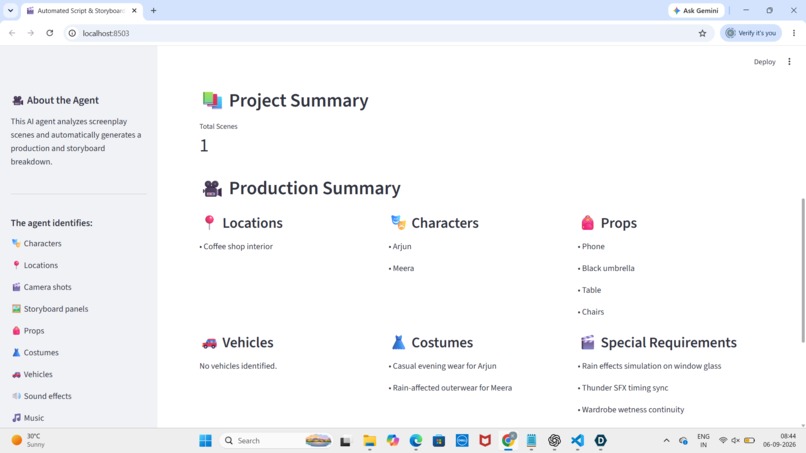Close the Automated Script & Storyboard tab
Viewport: 806px width, 453px height.
coord(134,10)
